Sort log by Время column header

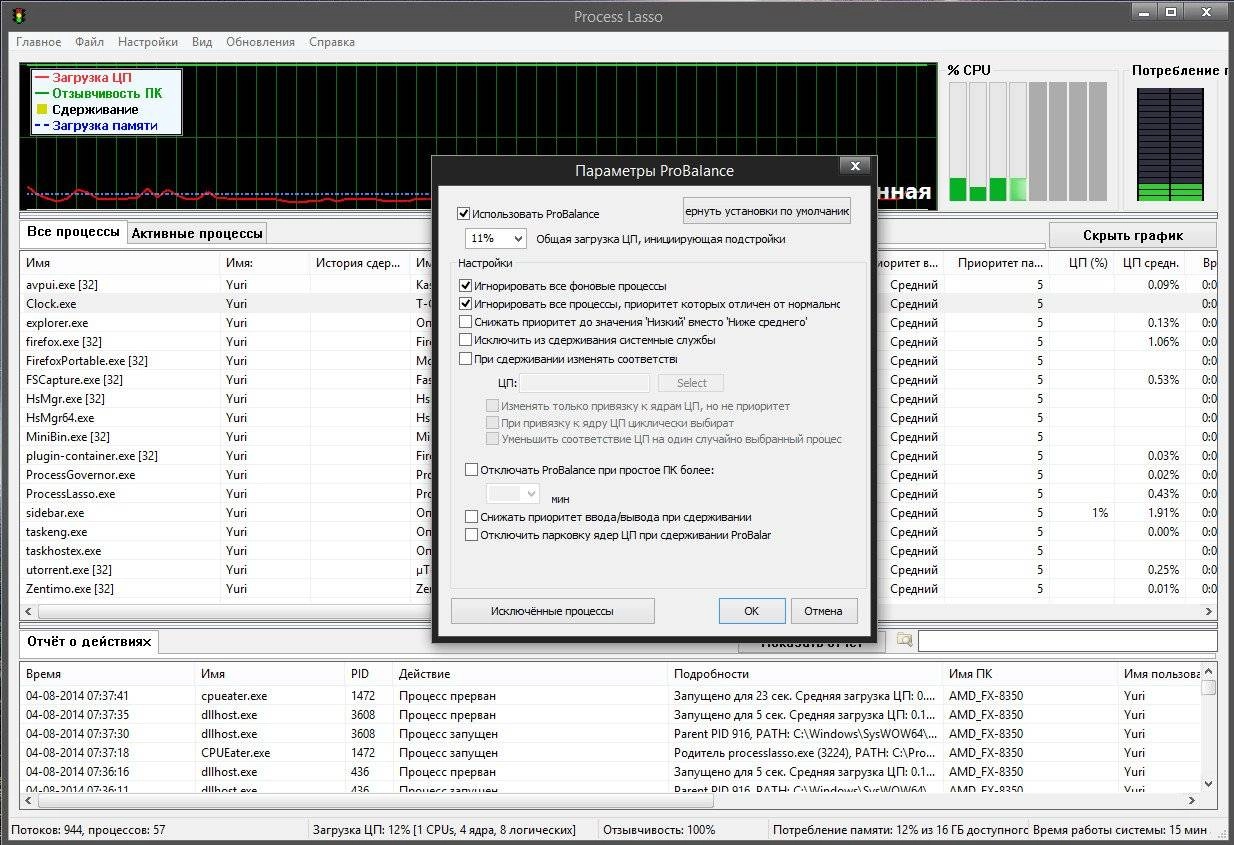coord(107,674)
